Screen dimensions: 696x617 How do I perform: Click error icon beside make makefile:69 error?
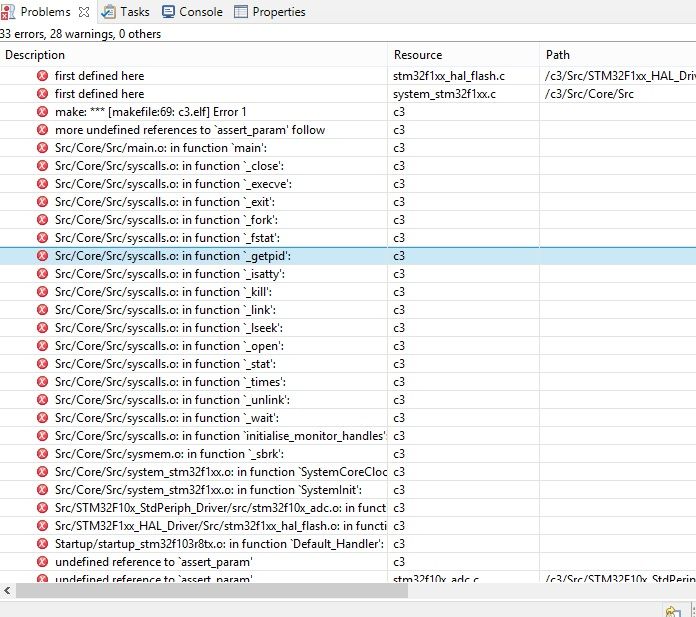pos(42,112)
